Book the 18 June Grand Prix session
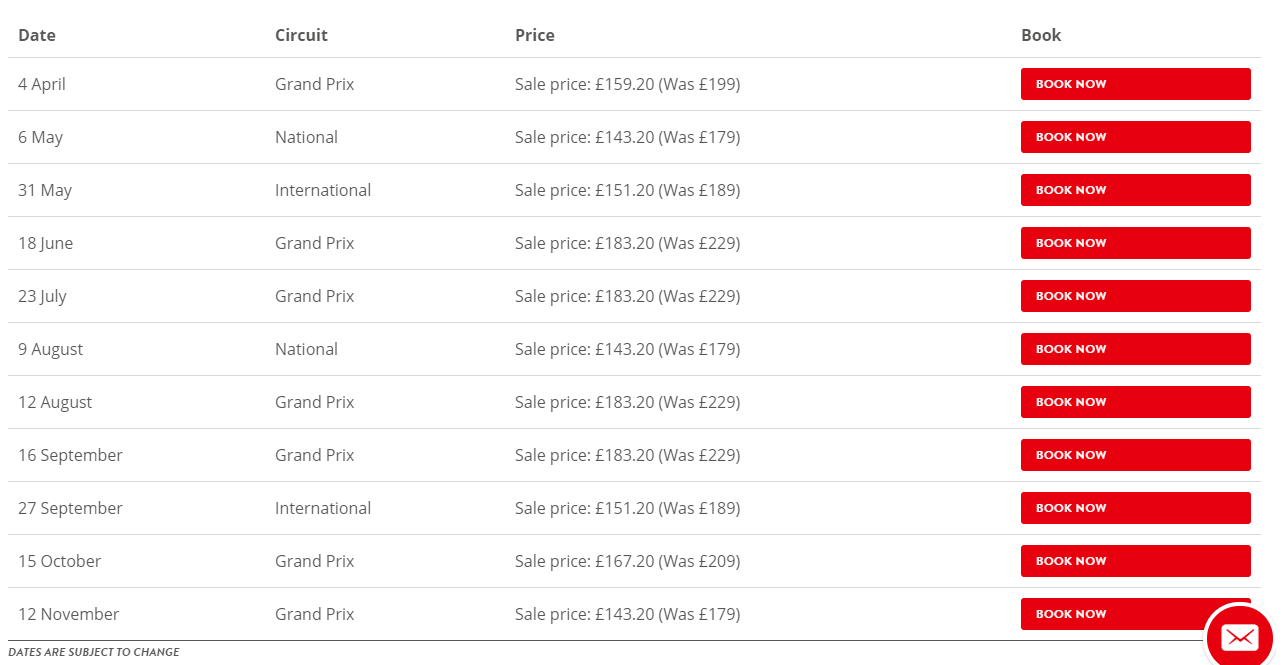1287x665 pixels. 1135,243
